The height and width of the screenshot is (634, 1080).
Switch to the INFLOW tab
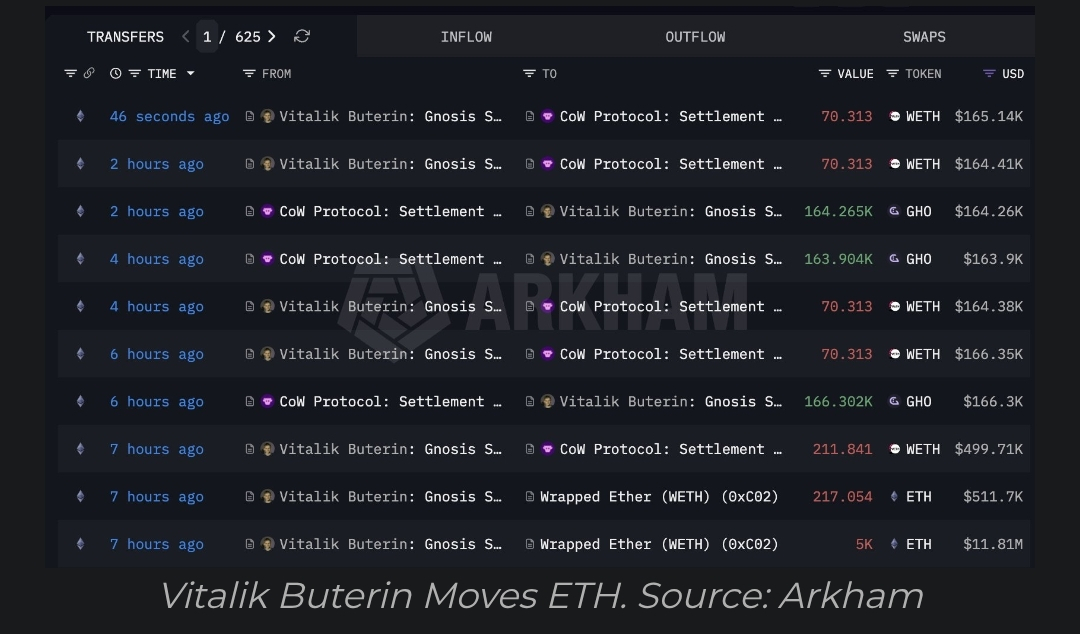[x=466, y=37]
